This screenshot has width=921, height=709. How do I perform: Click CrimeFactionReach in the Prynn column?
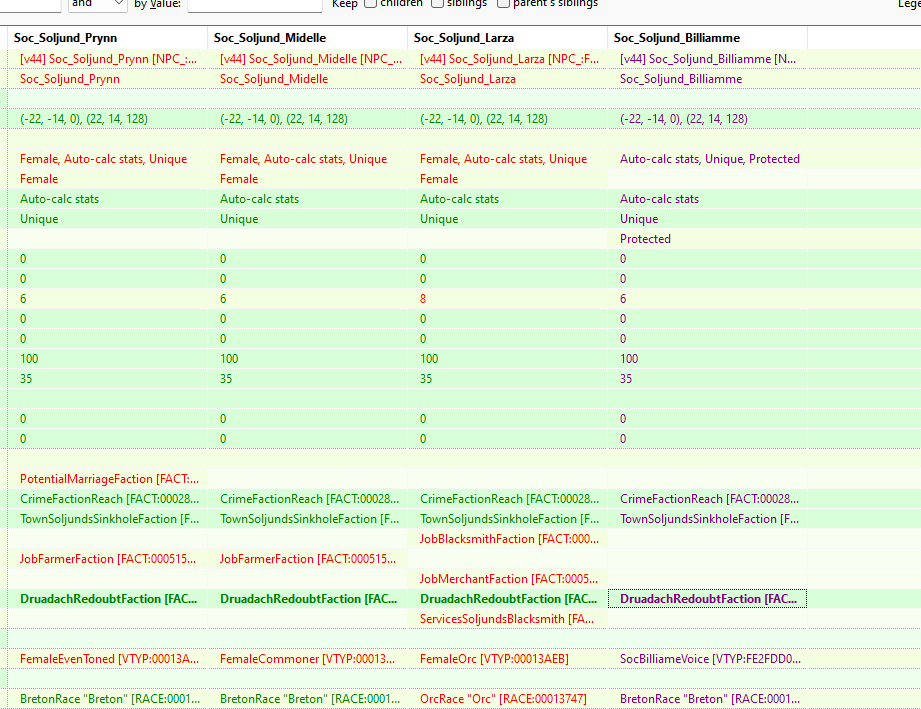107,499
